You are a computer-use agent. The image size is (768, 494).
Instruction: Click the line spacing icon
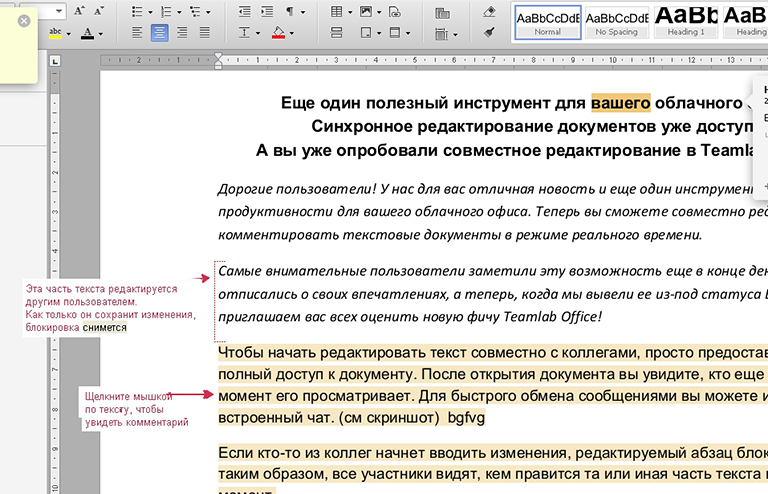244,33
